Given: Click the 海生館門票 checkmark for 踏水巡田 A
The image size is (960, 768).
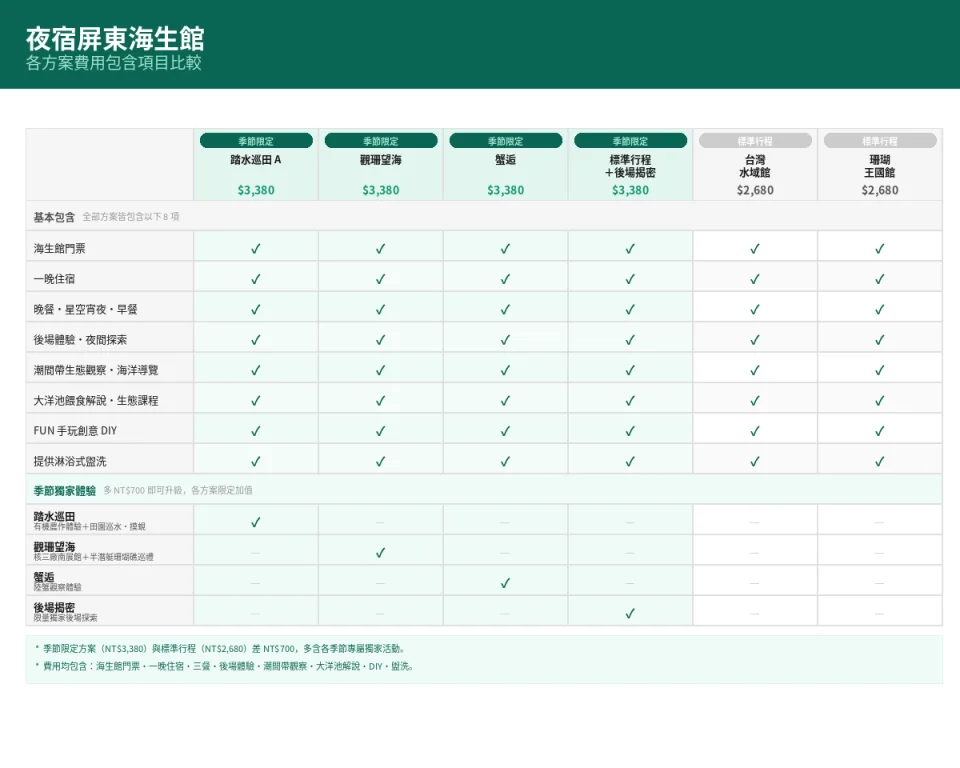Looking at the screenshot, I should [x=256, y=249].
